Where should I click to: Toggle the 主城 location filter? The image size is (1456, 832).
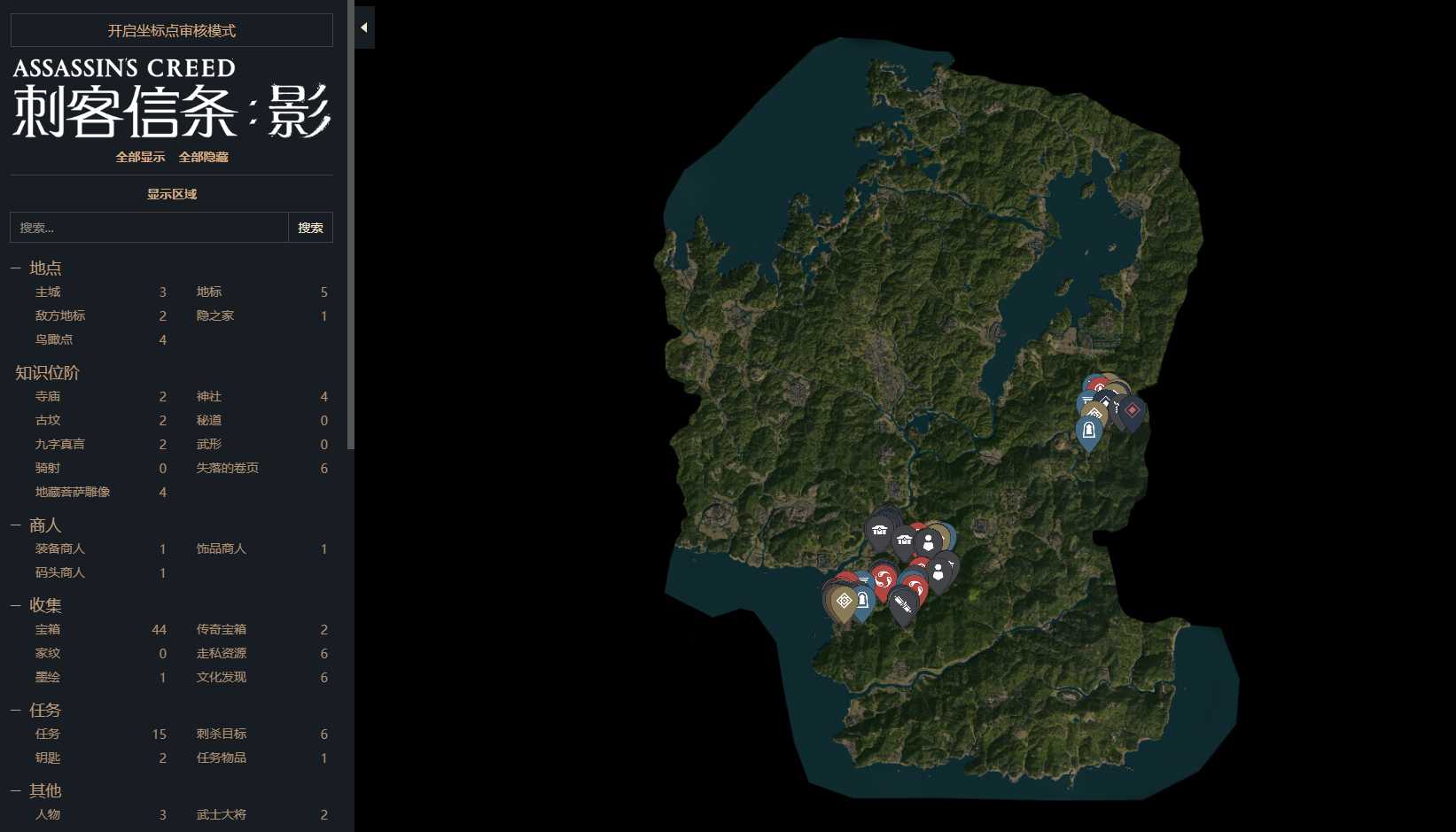coord(48,292)
